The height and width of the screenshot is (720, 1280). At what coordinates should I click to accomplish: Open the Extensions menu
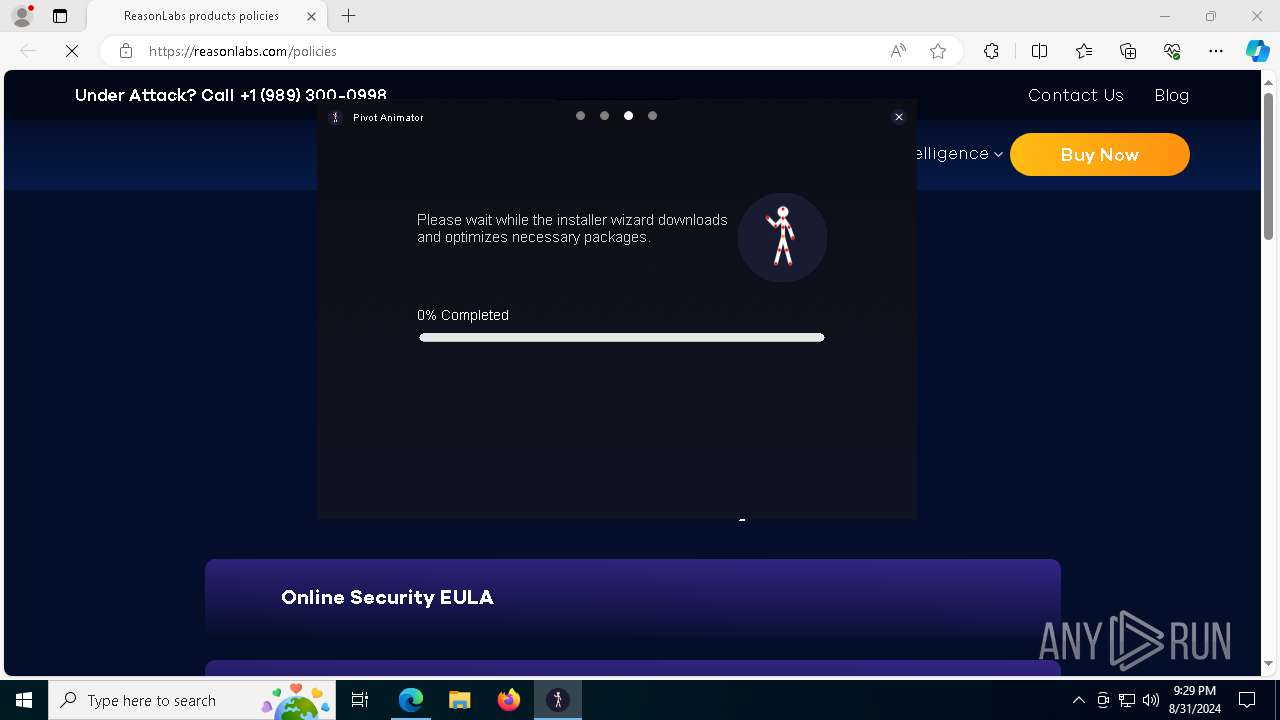(991, 51)
